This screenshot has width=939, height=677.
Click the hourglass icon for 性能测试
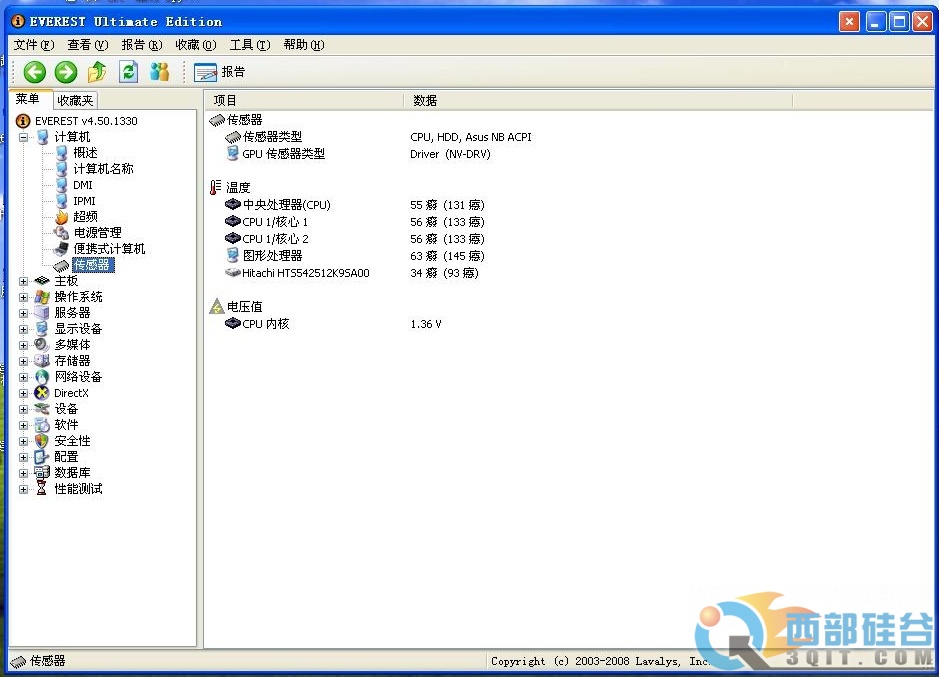pyautogui.click(x=41, y=489)
